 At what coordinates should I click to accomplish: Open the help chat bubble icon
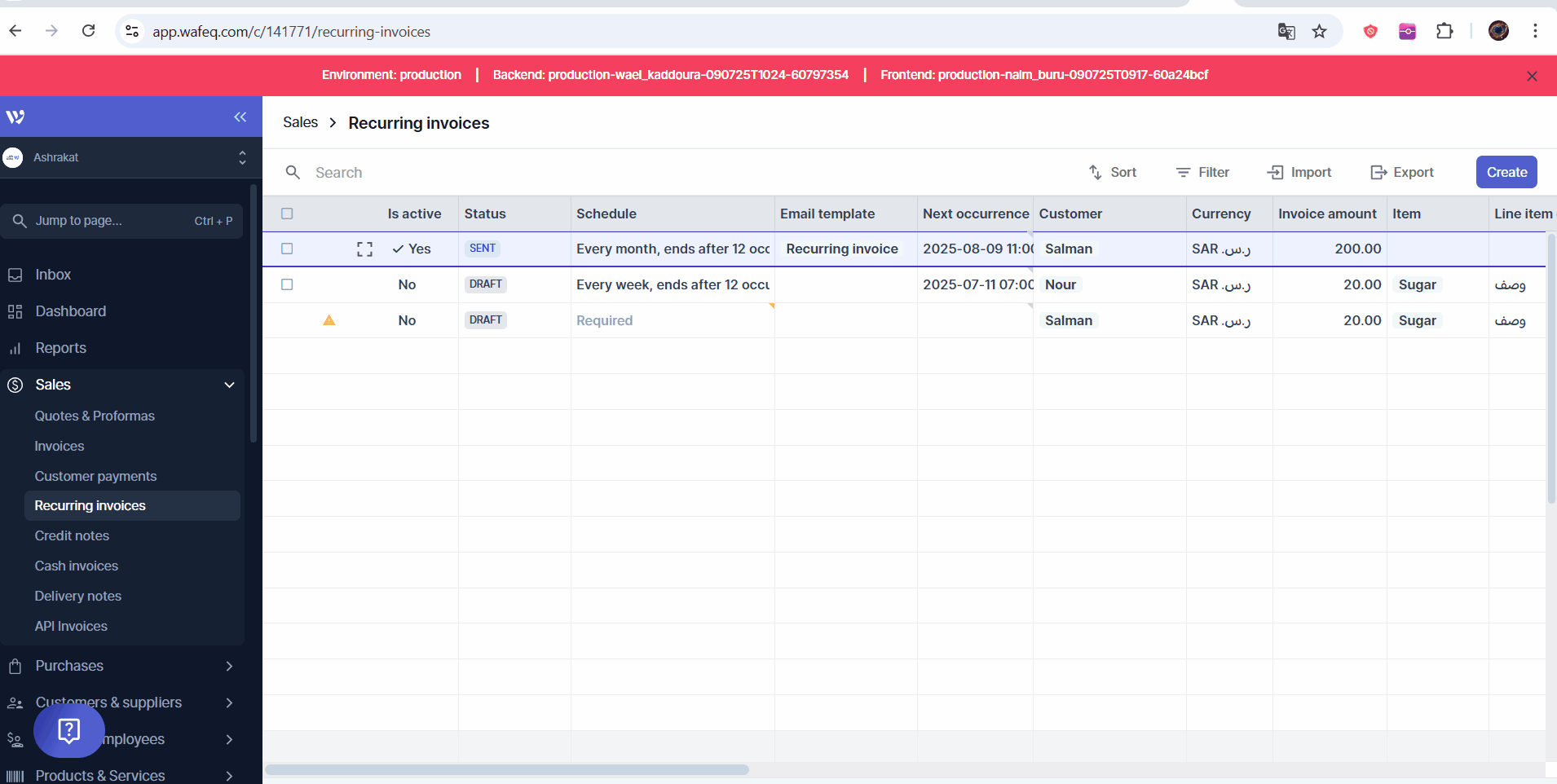point(69,730)
